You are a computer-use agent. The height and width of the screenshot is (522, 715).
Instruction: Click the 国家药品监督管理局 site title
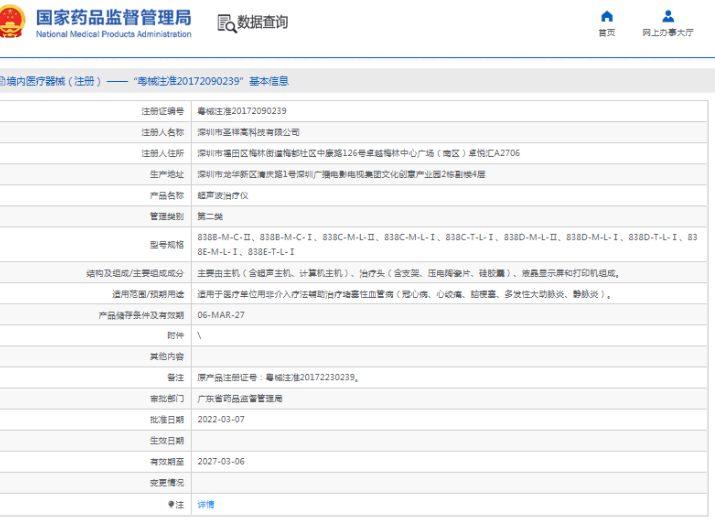pyautogui.click(x=114, y=17)
